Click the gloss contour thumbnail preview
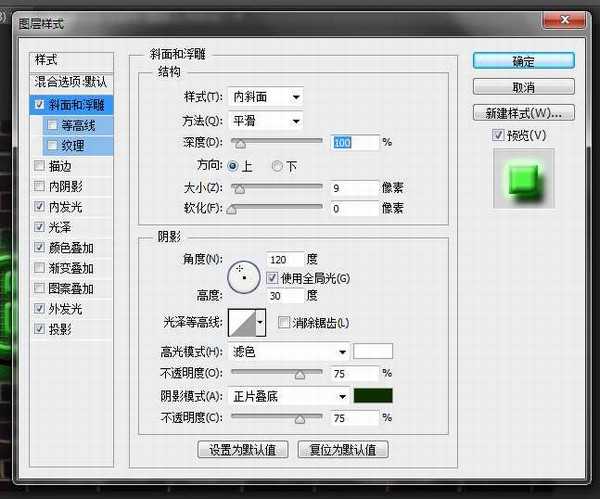The width and height of the screenshot is (600, 499). coord(242,322)
